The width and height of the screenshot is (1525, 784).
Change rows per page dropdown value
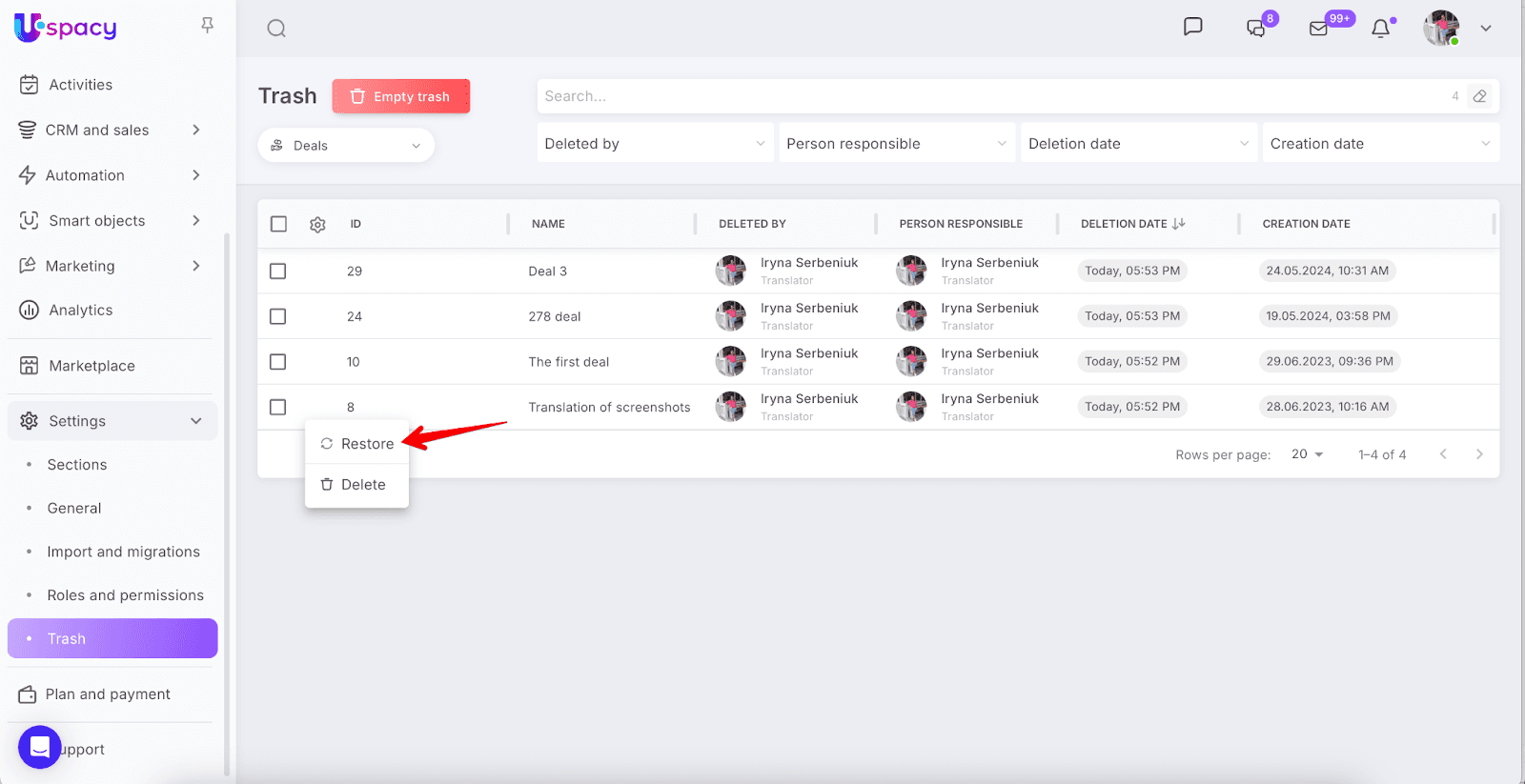pyautogui.click(x=1307, y=454)
